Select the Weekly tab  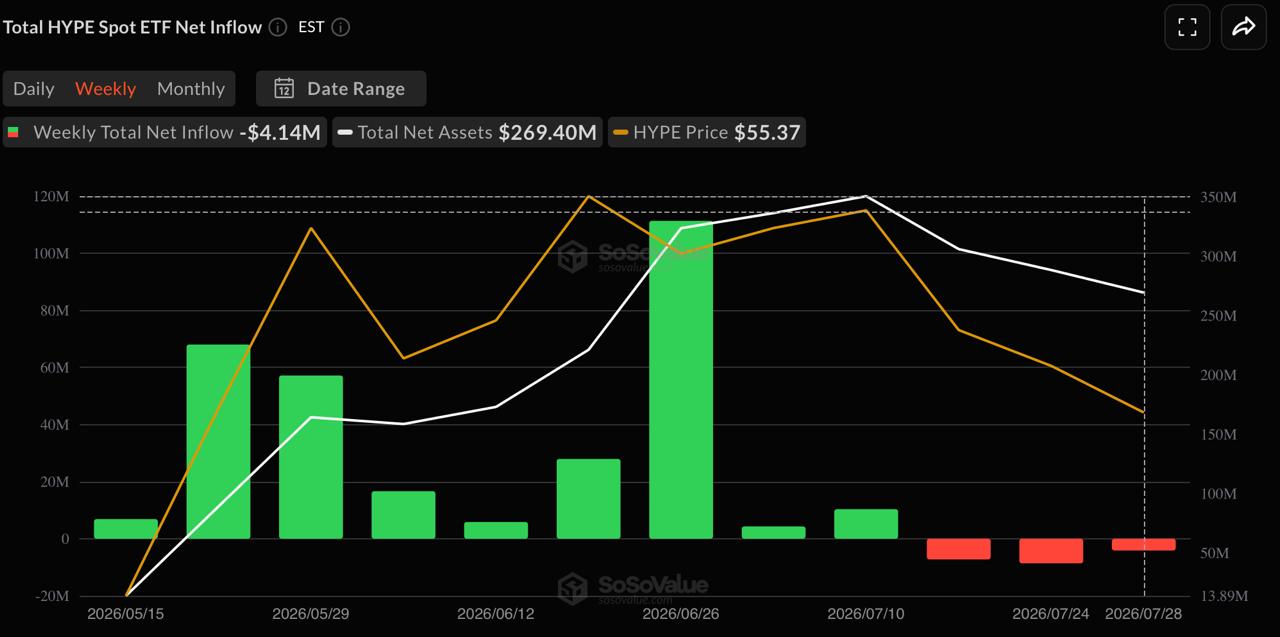105,88
